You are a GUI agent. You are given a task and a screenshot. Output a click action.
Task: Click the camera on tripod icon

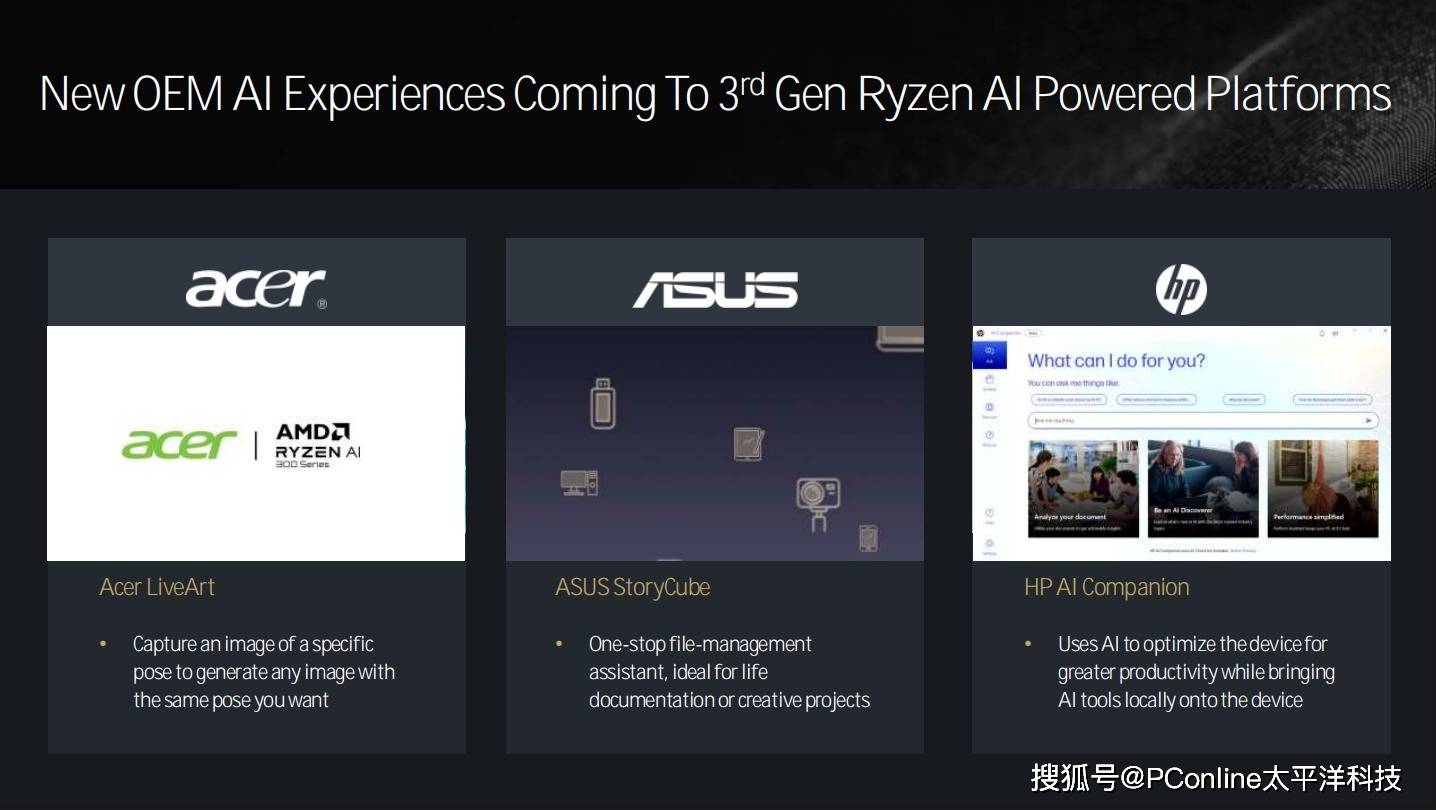pyautogui.click(x=818, y=502)
